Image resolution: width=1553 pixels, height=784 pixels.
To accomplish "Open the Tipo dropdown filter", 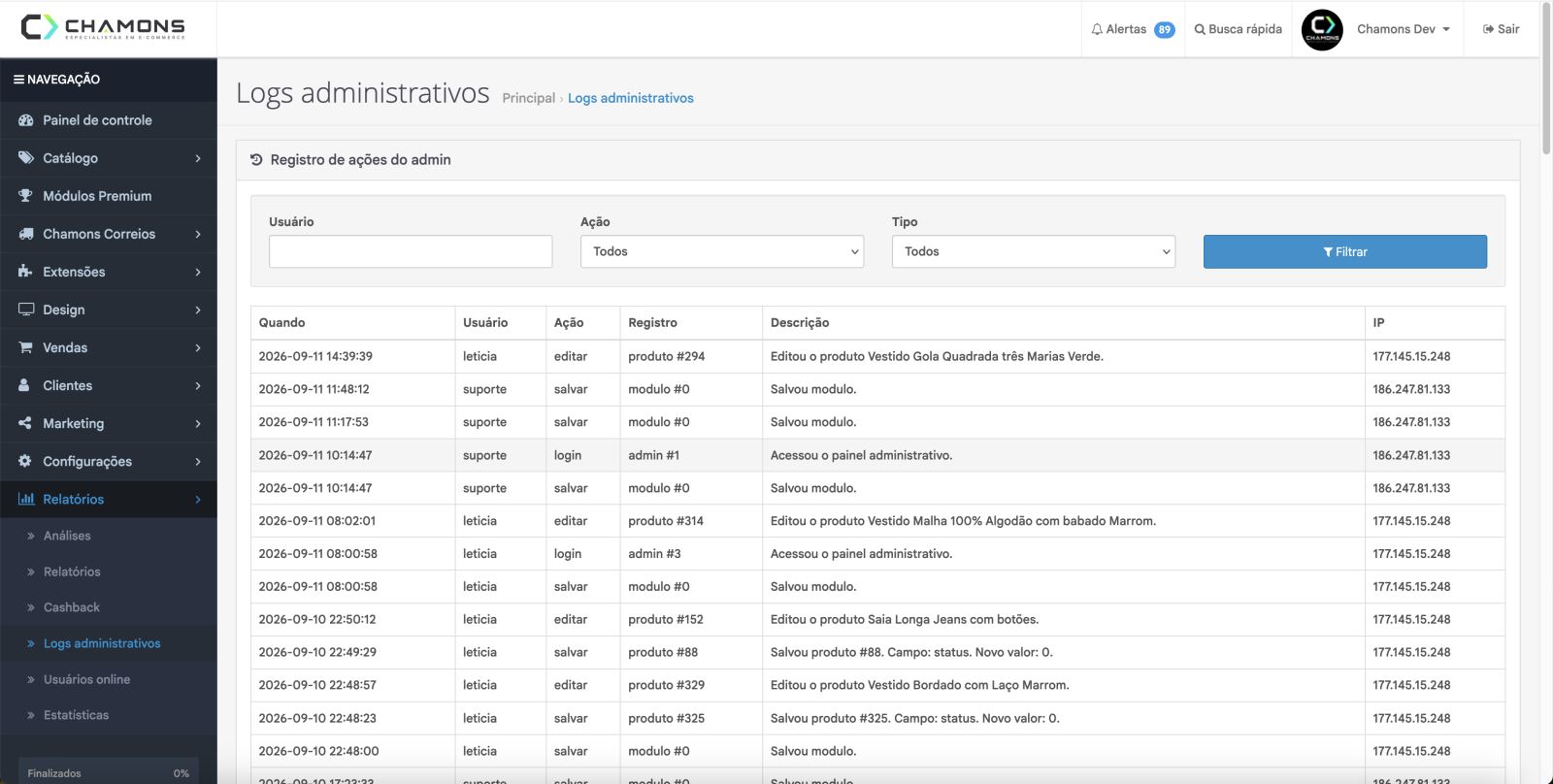I will pos(1034,251).
